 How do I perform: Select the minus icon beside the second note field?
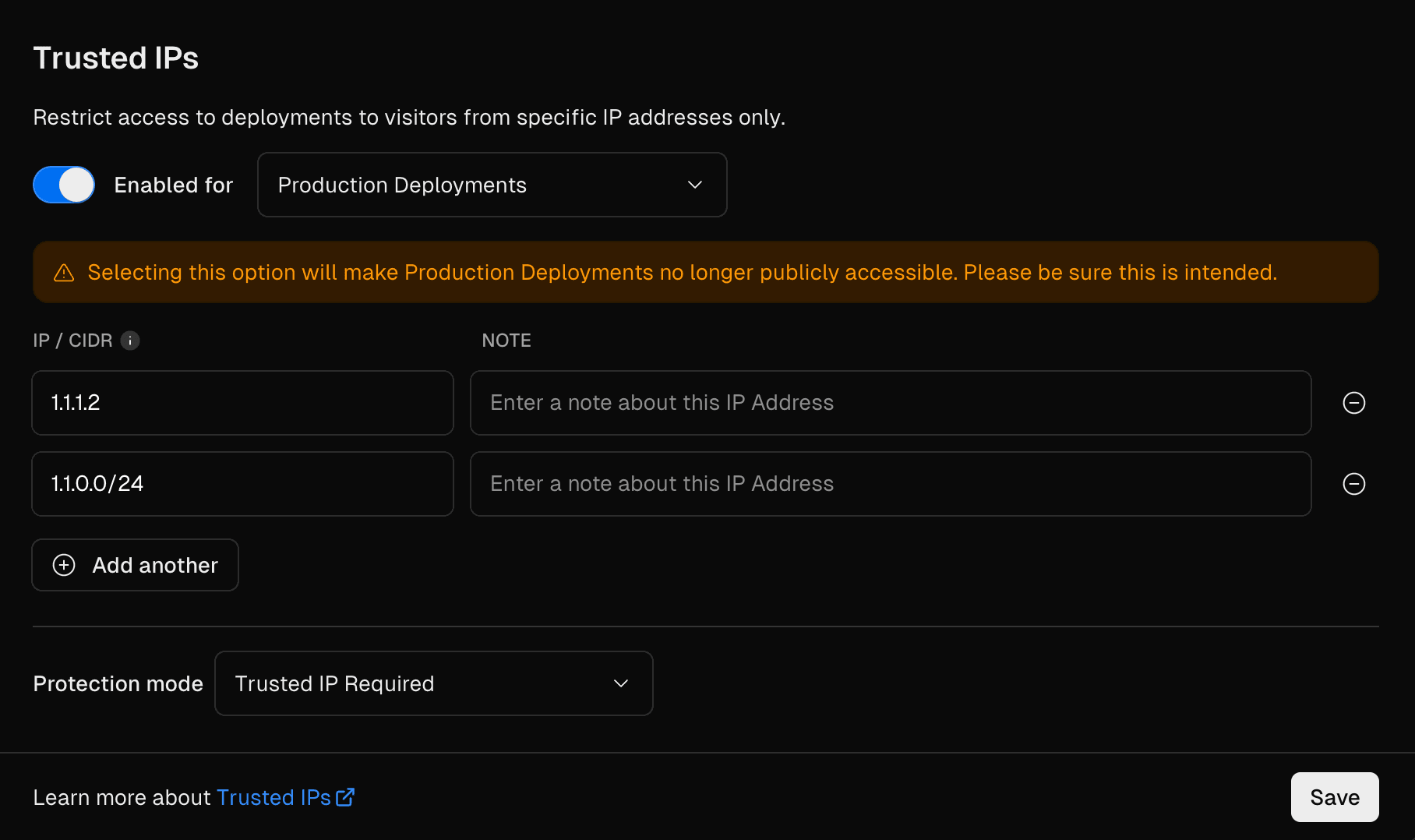tap(1354, 484)
